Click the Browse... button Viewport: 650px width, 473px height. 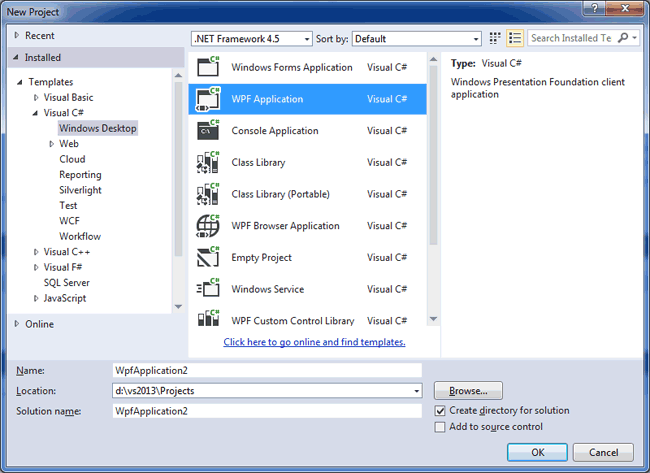click(x=468, y=391)
